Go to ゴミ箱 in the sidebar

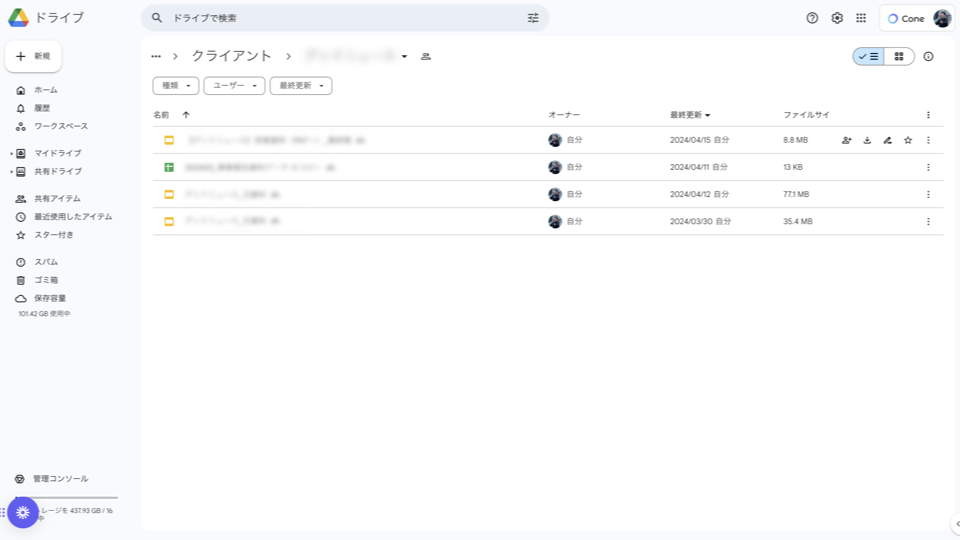[47, 280]
